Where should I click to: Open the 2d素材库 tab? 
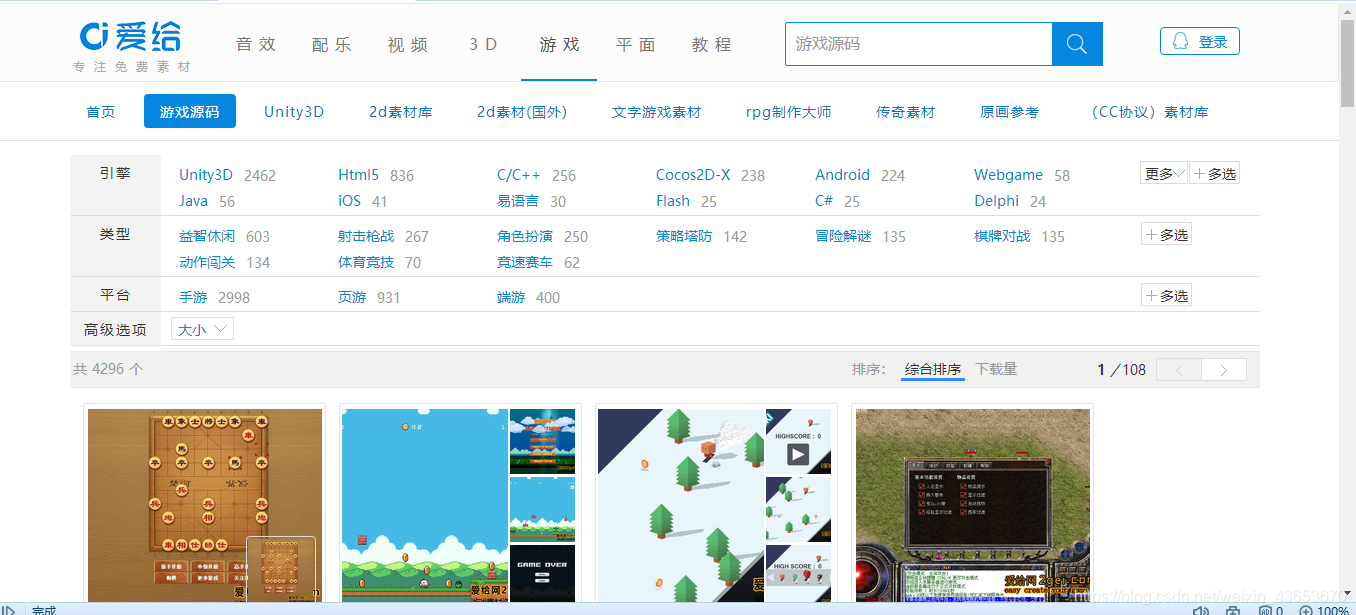[400, 112]
